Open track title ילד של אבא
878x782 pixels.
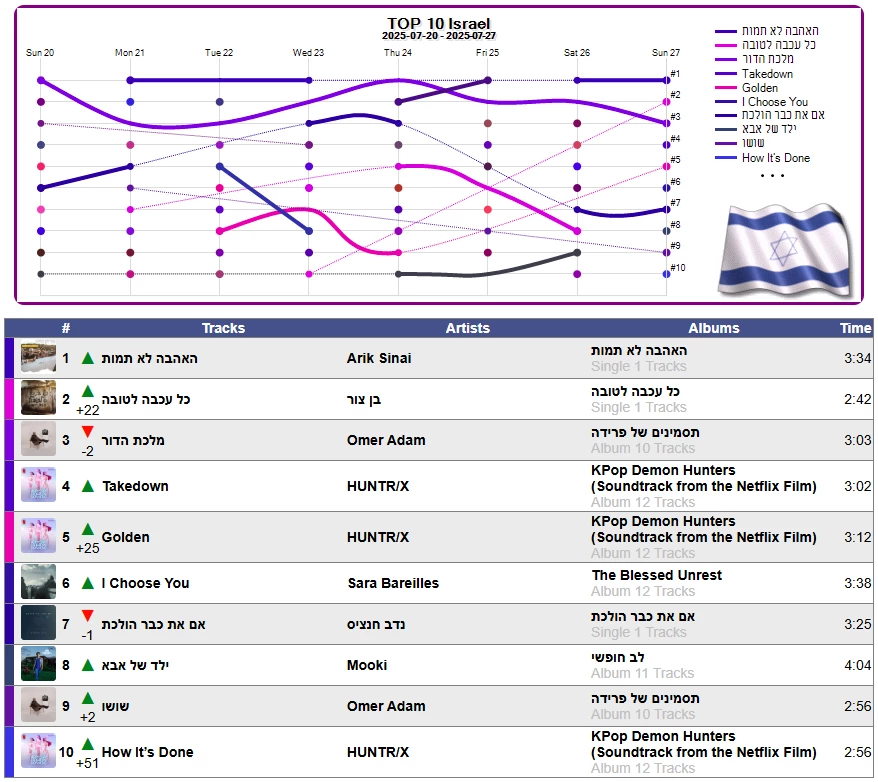pos(135,665)
